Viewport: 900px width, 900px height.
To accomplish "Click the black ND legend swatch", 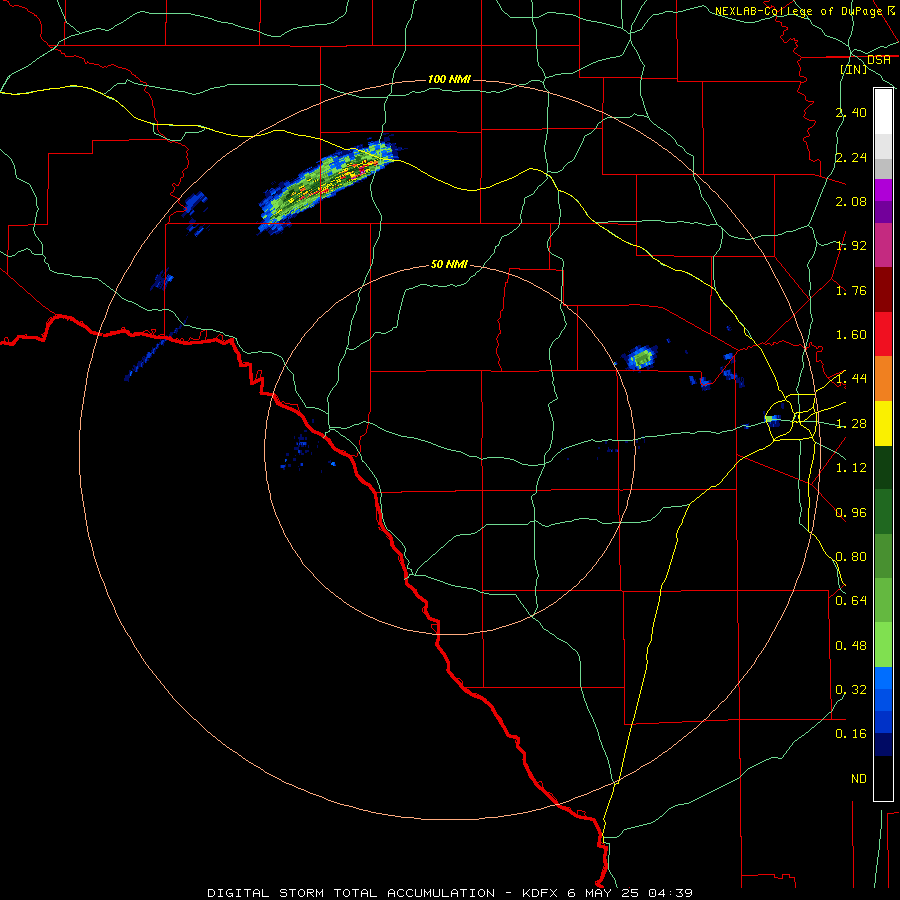I will click(883, 778).
